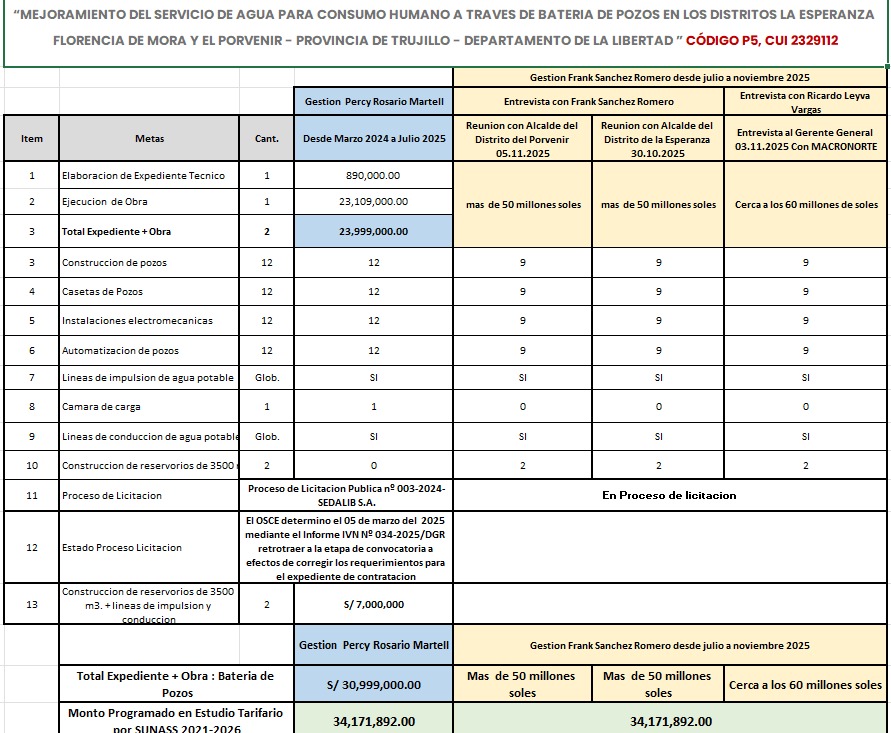Select the blue 23,999,000.00 total cell

coord(374,231)
